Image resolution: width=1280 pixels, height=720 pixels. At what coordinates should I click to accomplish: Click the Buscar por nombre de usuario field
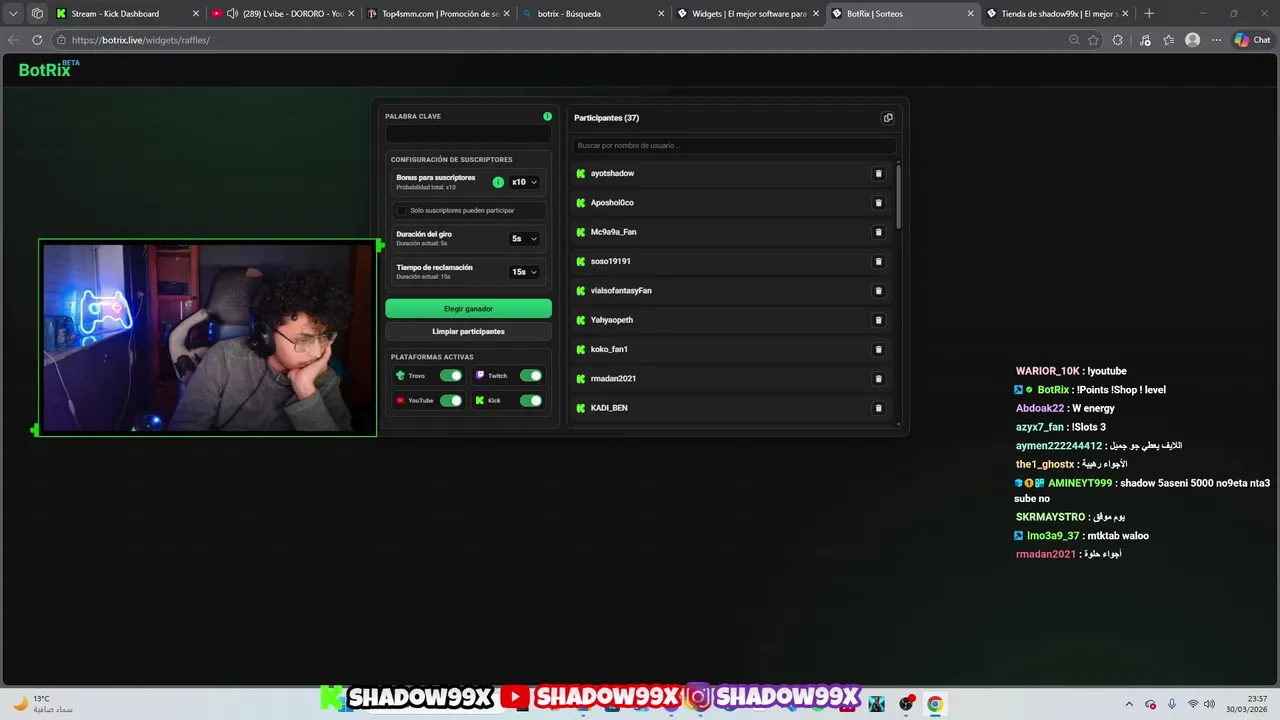point(733,146)
